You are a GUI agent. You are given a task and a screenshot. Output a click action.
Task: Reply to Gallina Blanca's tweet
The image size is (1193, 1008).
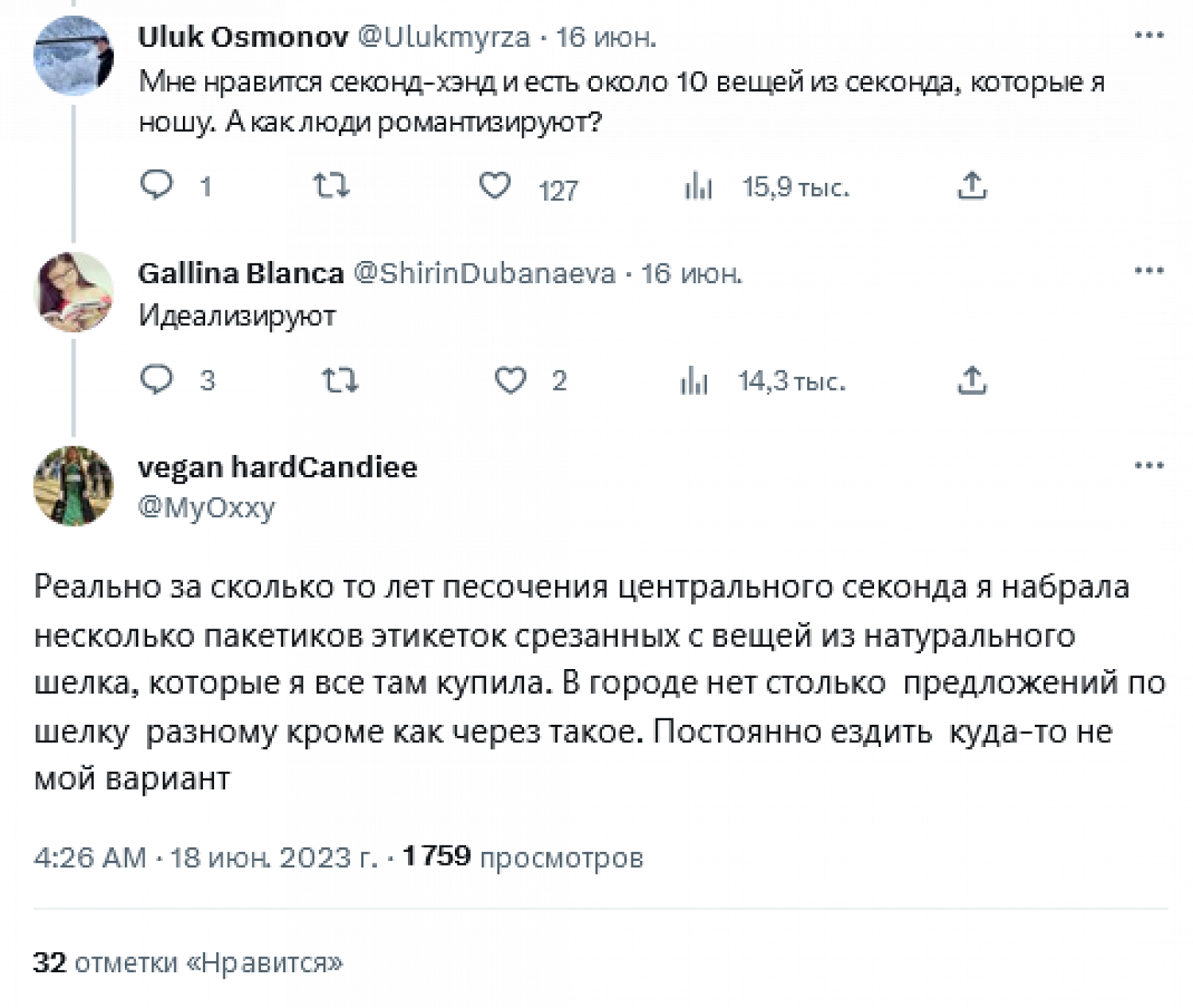[x=157, y=379]
